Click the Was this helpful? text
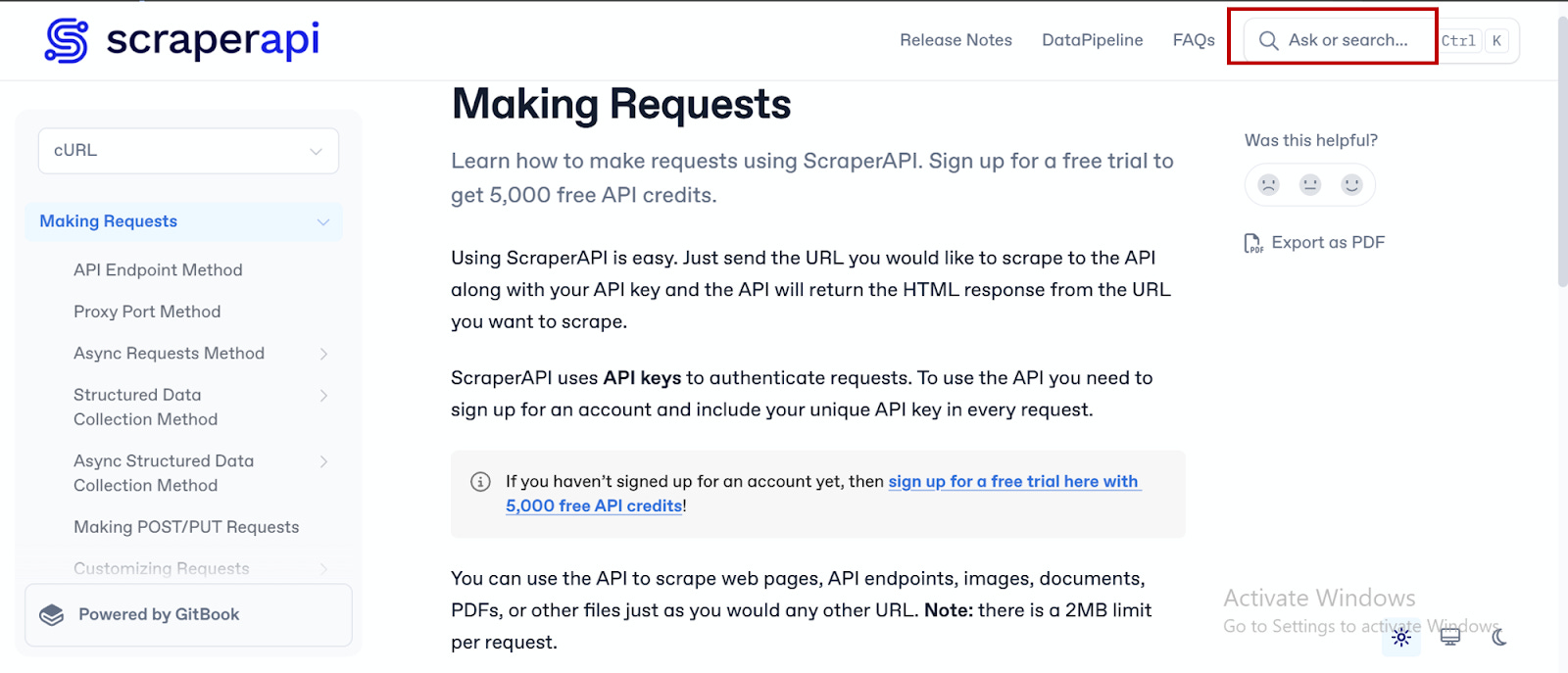The height and width of the screenshot is (673, 1568). pyautogui.click(x=1311, y=141)
